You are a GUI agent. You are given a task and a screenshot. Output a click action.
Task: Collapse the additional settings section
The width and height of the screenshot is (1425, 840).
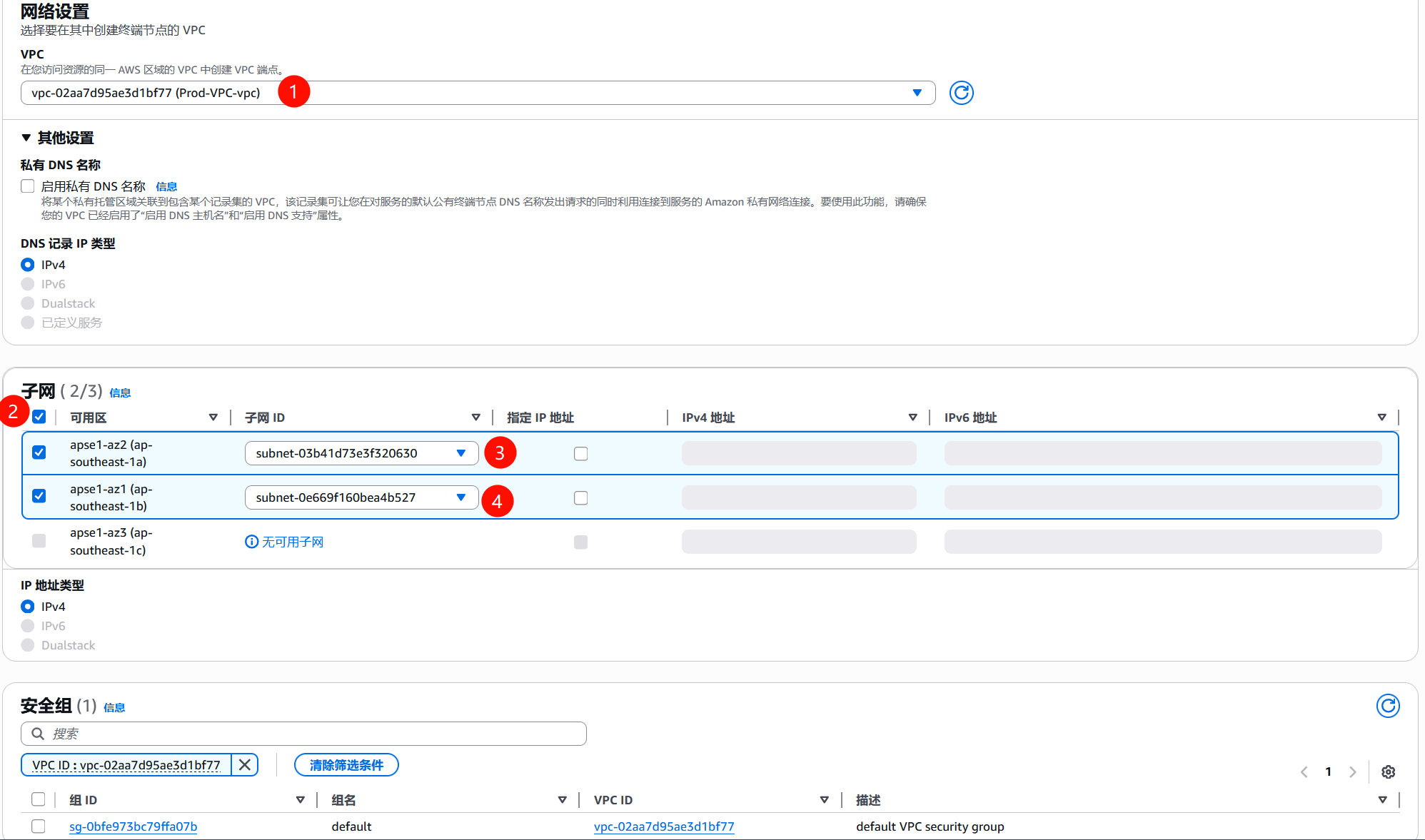click(26, 138)
